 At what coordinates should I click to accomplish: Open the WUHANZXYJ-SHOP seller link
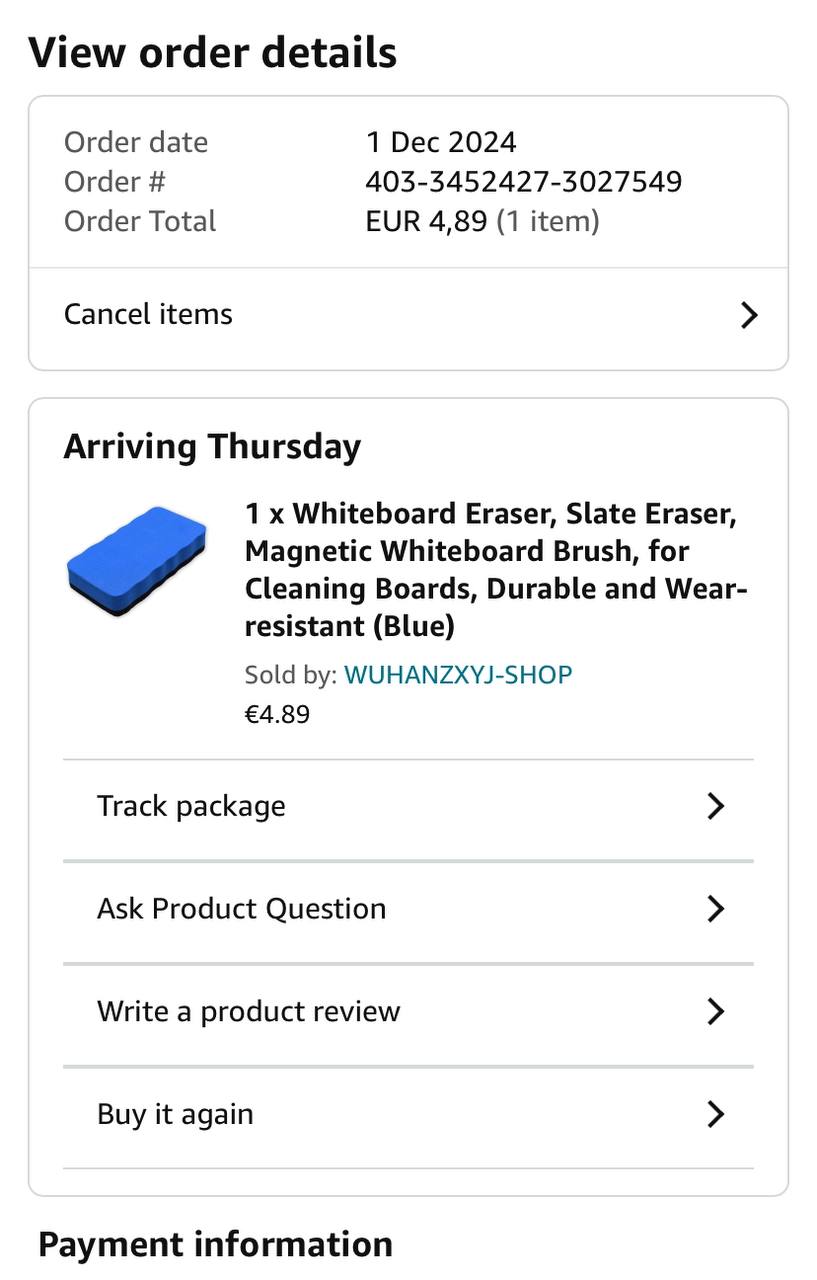pyautogui.click(x=458, y=675)
